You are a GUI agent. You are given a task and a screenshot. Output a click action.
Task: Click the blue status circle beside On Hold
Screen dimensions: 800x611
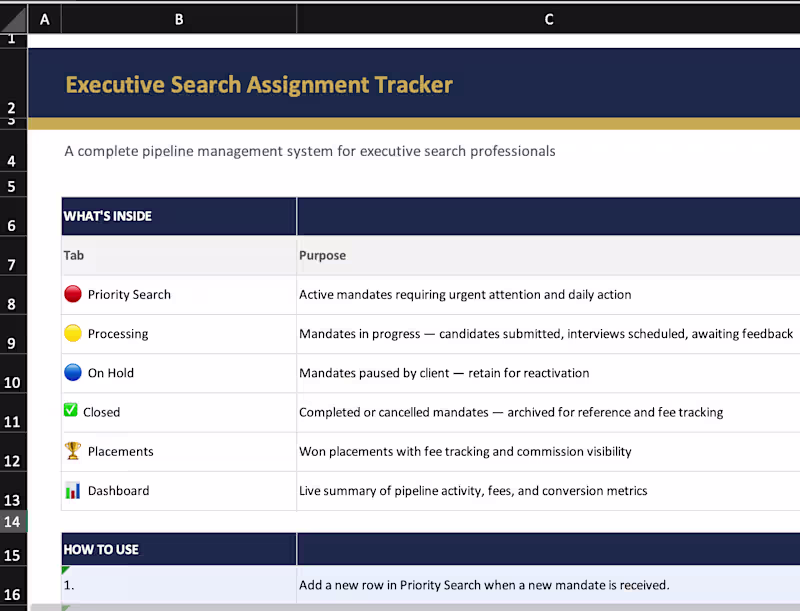(71, 372)
